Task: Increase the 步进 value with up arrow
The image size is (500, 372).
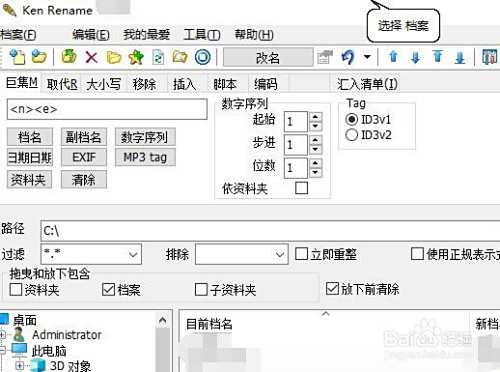Action: point(315,140)
